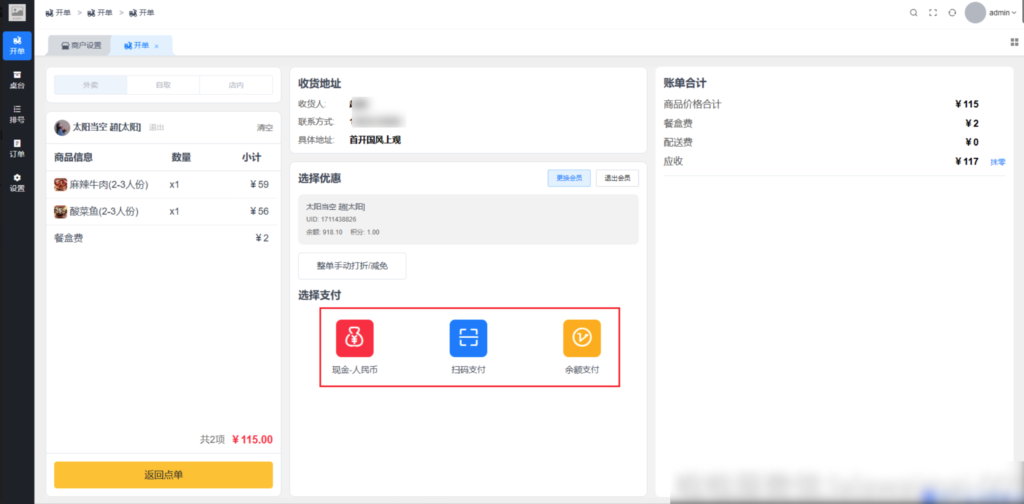Screen dimensions: 1024x504
Task: Switch order type to 自取
Action: pos(163,86)
